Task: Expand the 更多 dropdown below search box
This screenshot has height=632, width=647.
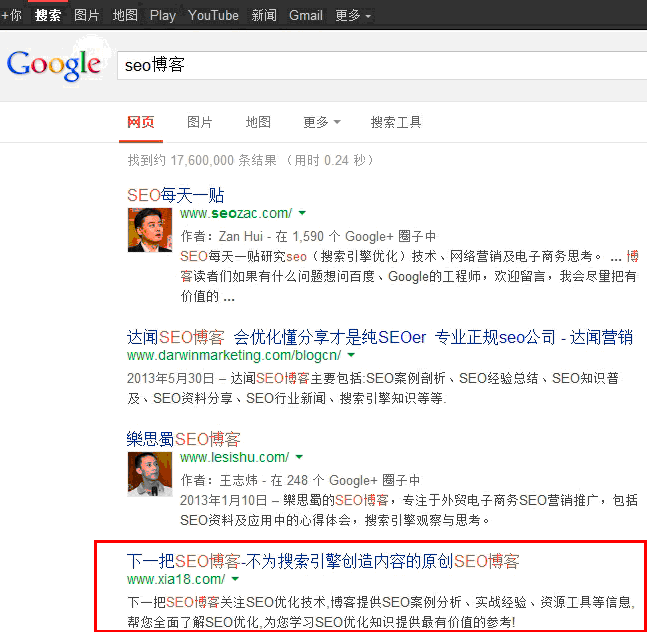Action: pyautogui.click(x=322, y=122)
